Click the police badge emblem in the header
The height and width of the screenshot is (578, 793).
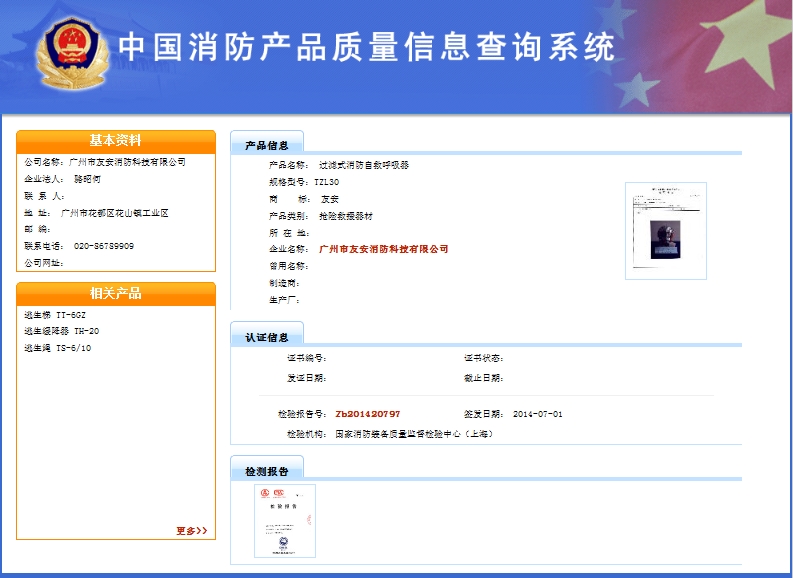point(69,51)
